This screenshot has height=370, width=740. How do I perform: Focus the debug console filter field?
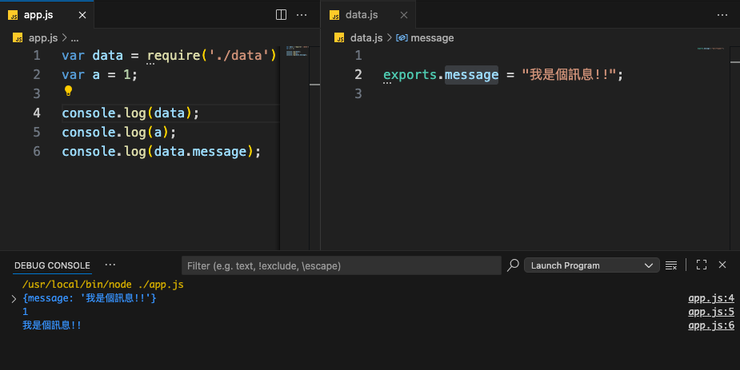pos(341,266)
